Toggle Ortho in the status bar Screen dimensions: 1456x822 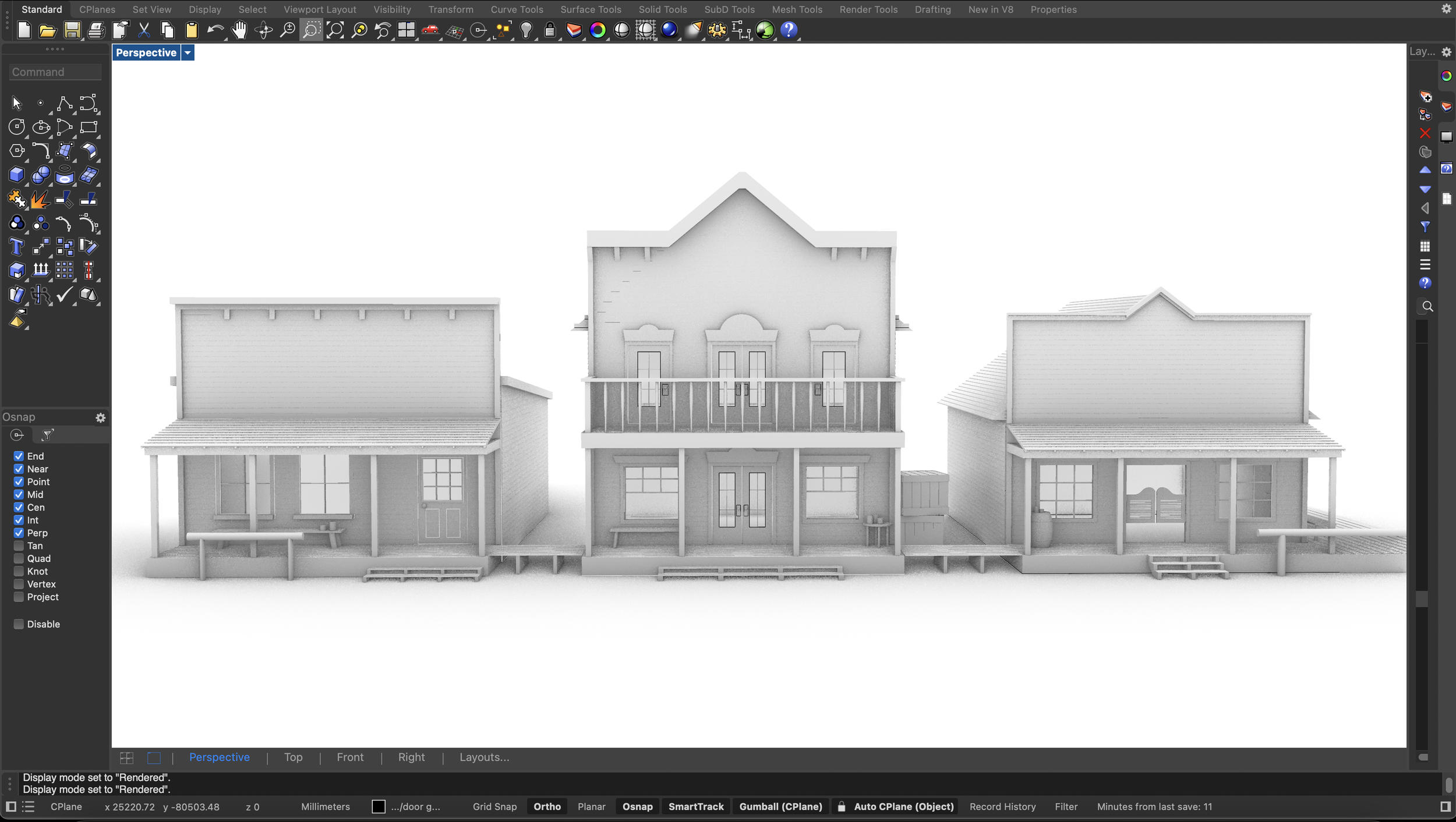tap(547, 807)
